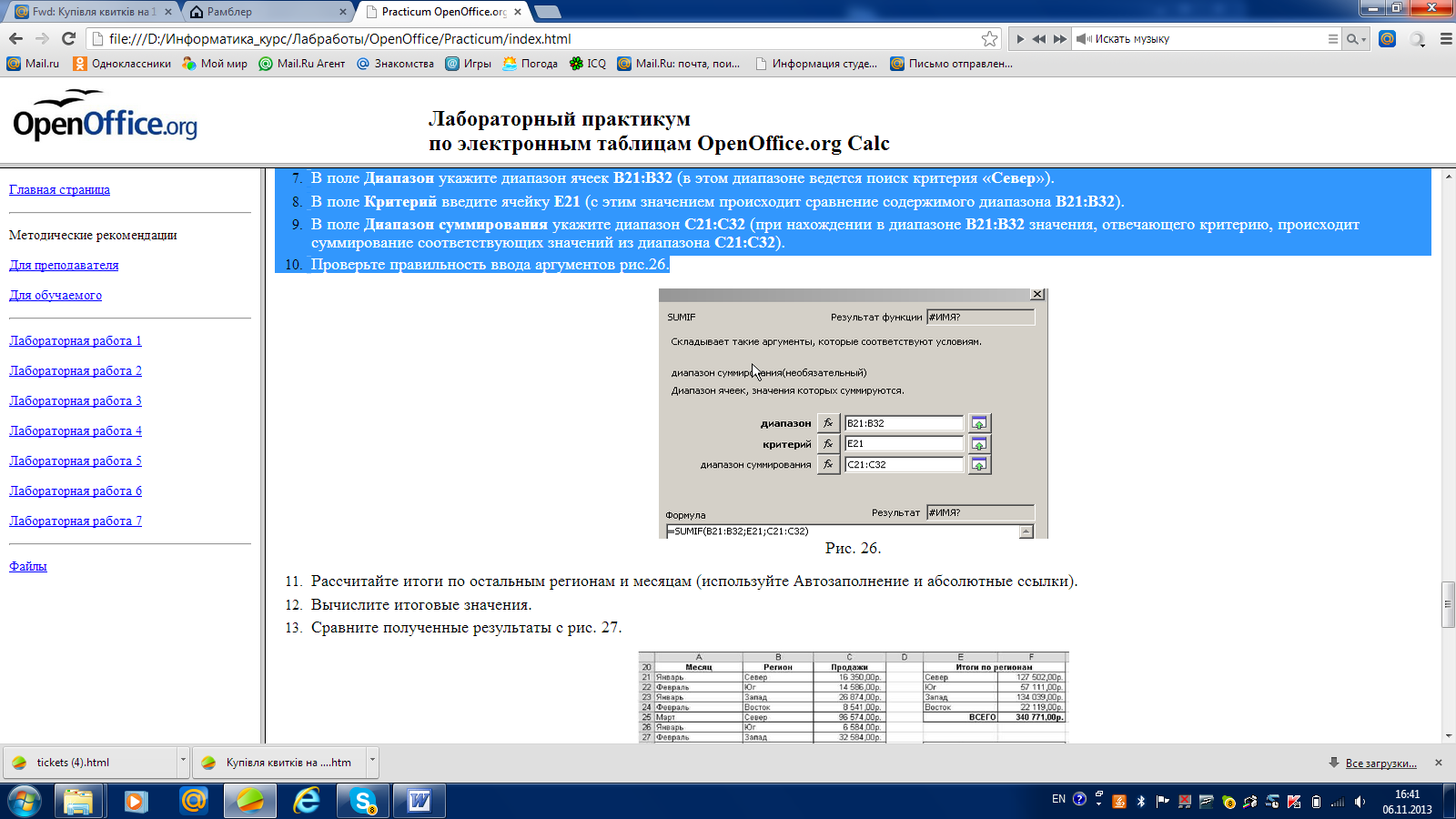Open download 'Купівля квитків на ....htm'

[x=279, y=763]
